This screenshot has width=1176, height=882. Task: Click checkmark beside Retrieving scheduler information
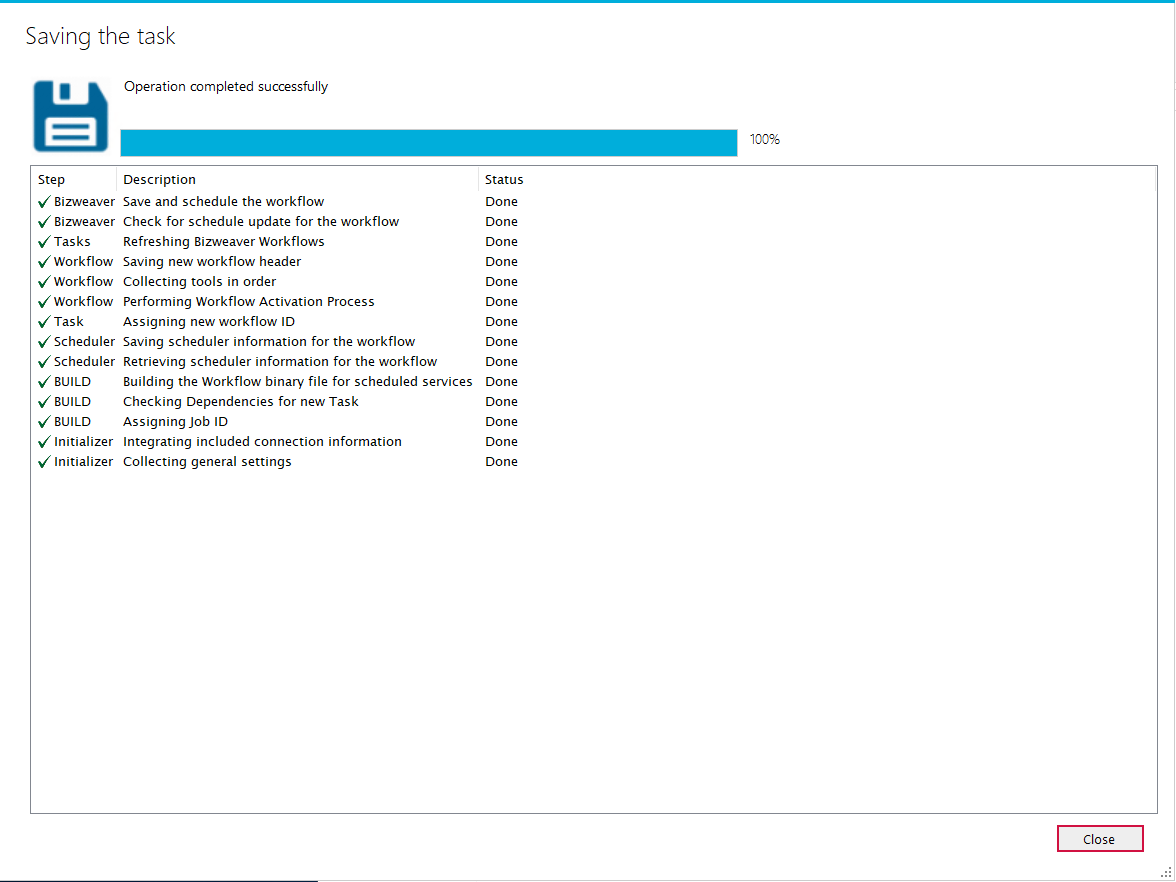44,362
